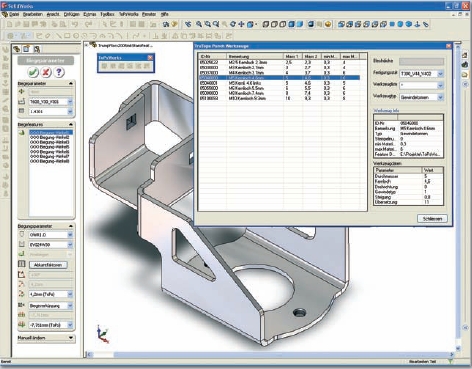
Task: Select the zoom to area magnifier tool
Action: (x=207, y=24)
